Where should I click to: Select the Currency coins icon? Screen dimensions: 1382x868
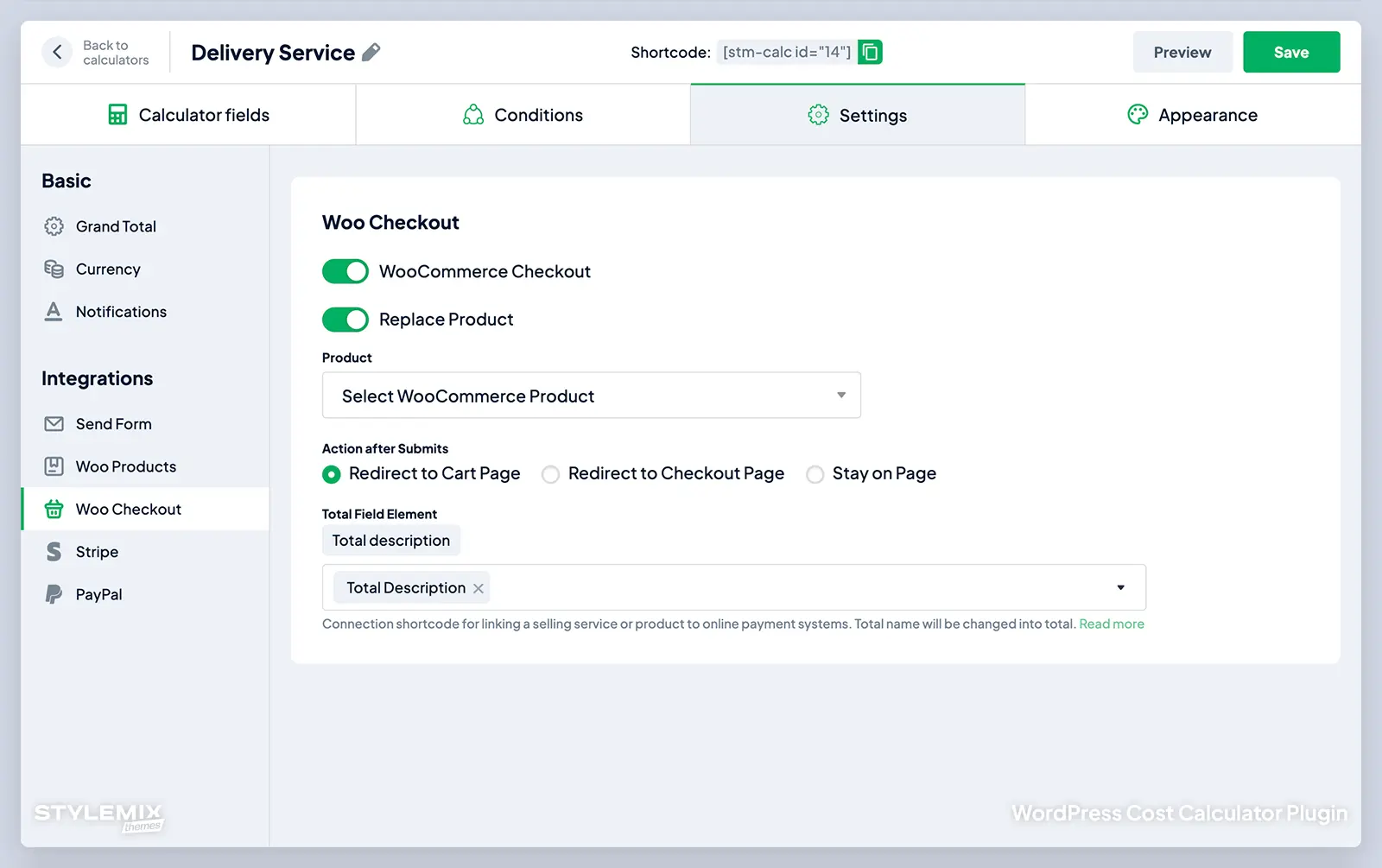54,269
